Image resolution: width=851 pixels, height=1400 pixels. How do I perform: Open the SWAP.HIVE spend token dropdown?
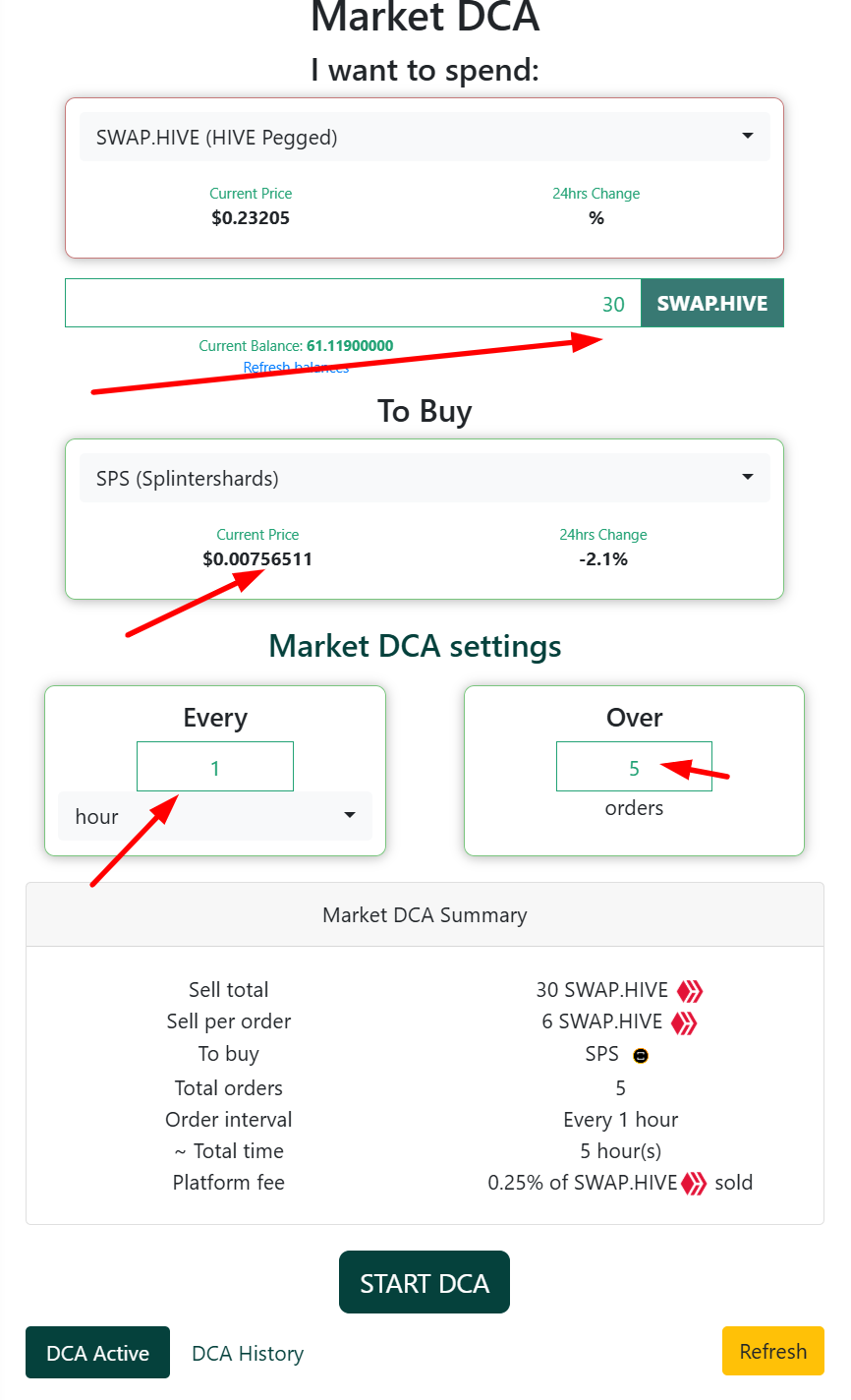coord(425,138)
